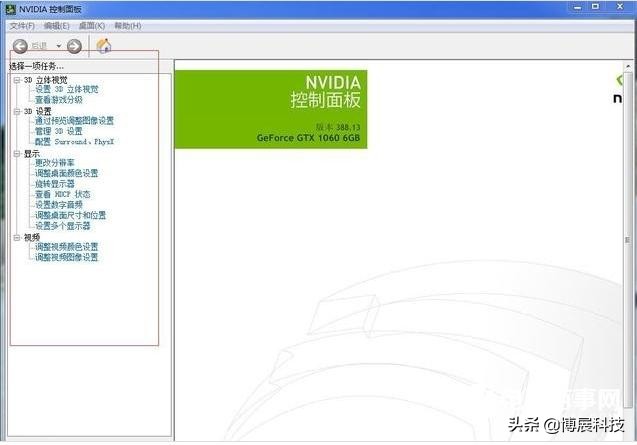This screenshot has width=637, height=445.
Task: Select 设置多个显示器 in the tree
Action: 63,226
